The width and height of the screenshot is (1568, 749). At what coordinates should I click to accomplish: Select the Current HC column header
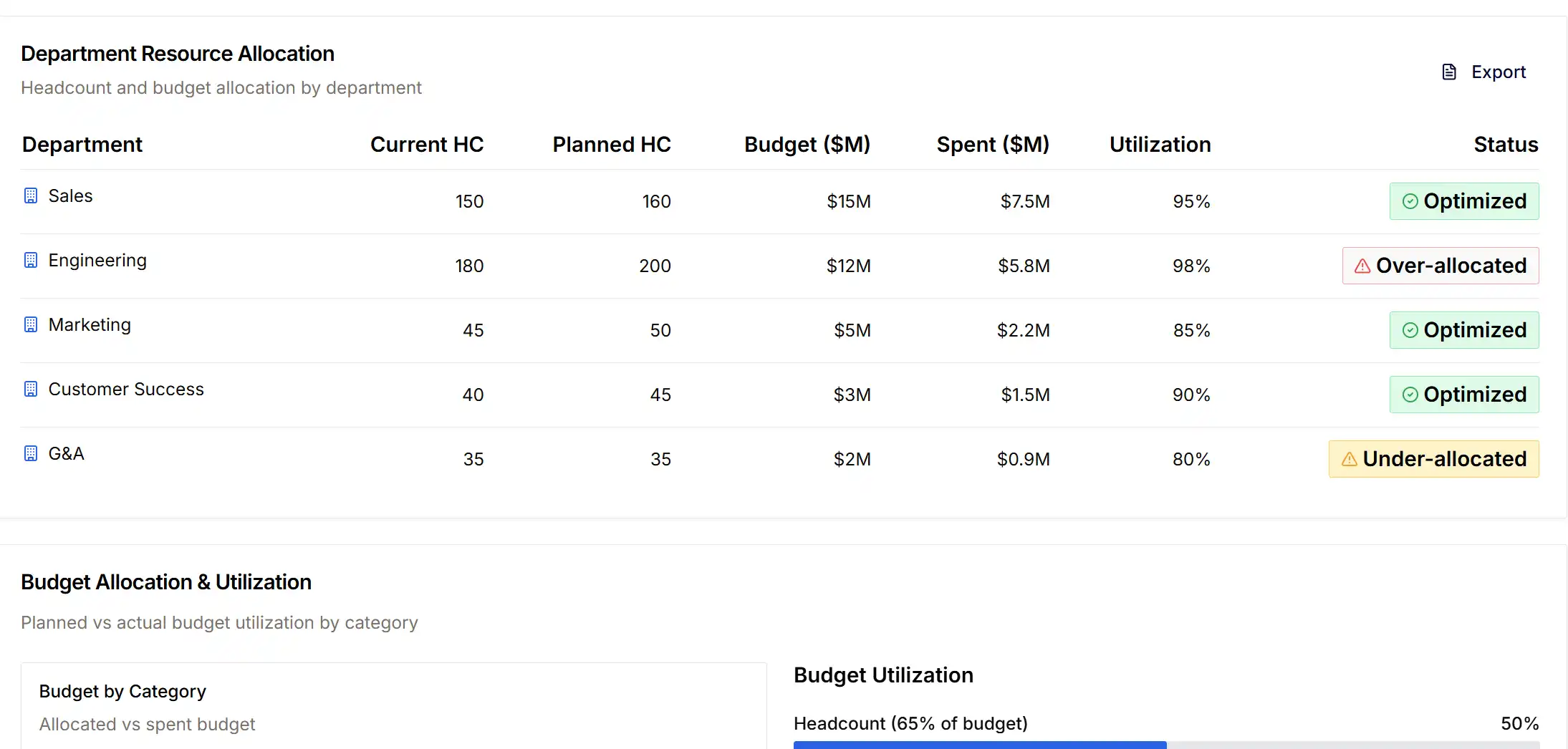(x=426, y=145)
